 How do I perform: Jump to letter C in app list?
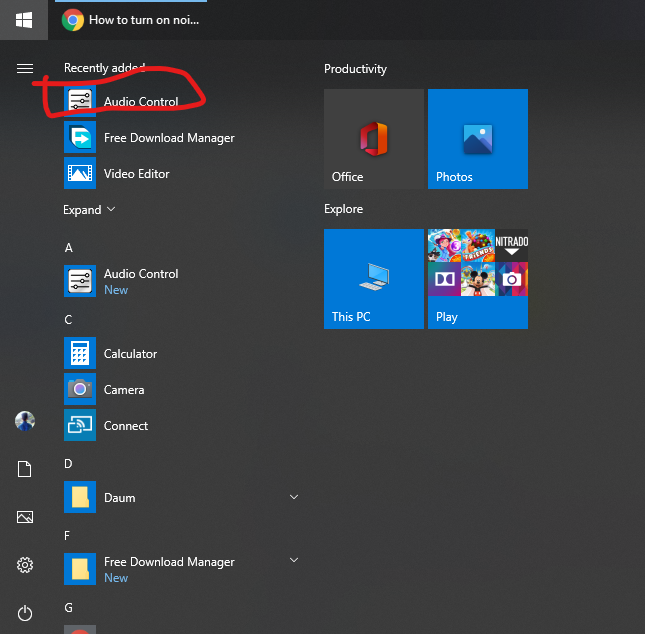[68, 320]
